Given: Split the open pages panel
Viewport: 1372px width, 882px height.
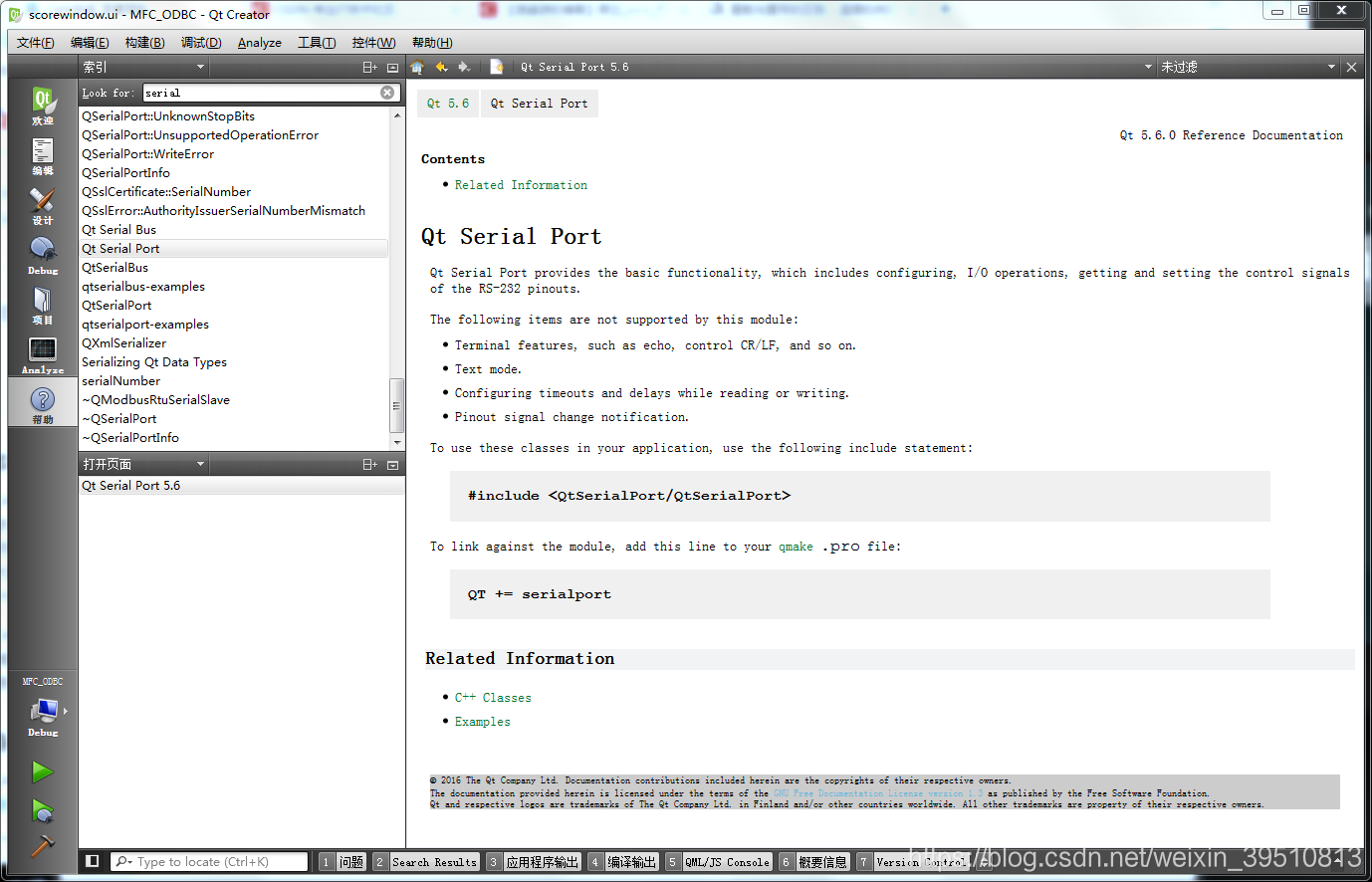Looking at the screenshot, I should 369,464.
